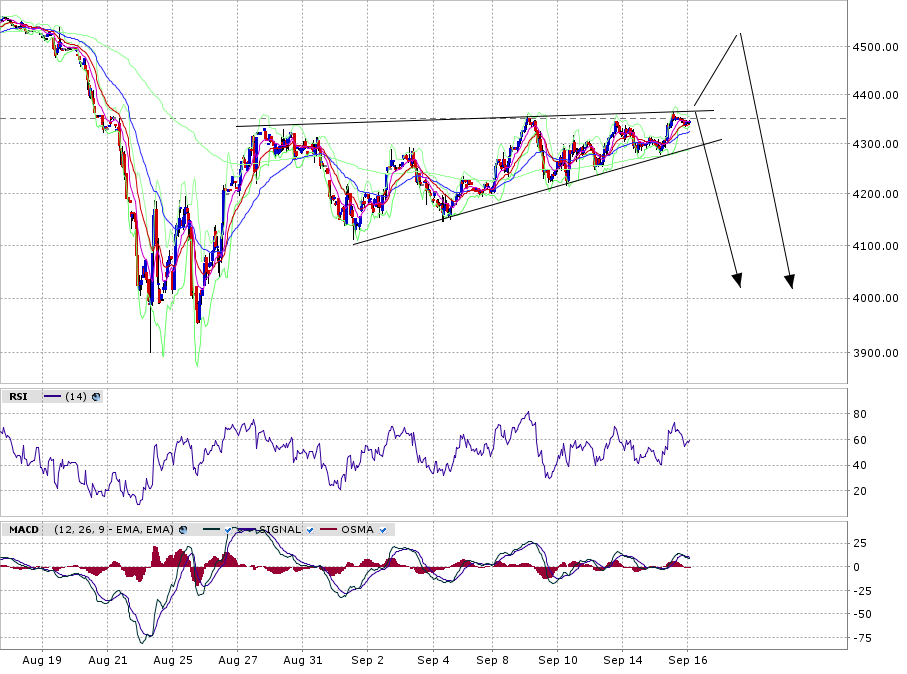Viewport: 907px width, 674px height.
Task: Click the RSI purple line color swatch
Action: click(x=53, y=396)
